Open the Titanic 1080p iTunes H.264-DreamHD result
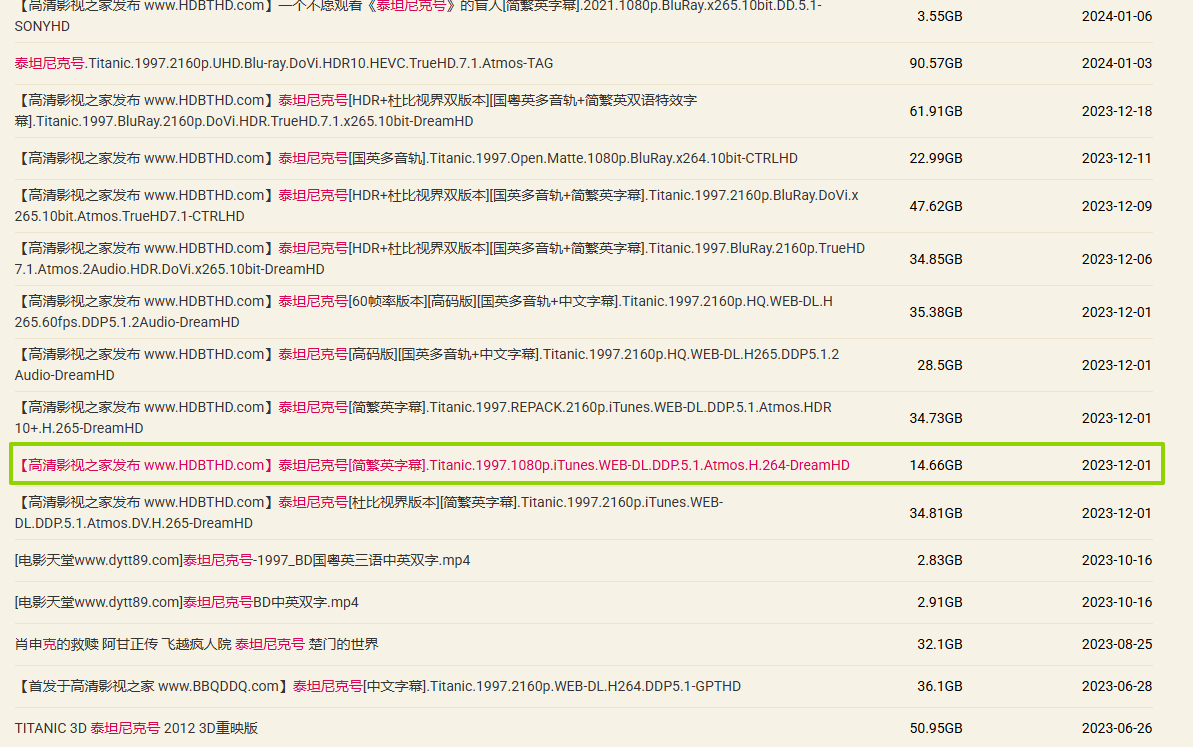1193x747 pixels. pyautogui.click(x=432, y=465)
